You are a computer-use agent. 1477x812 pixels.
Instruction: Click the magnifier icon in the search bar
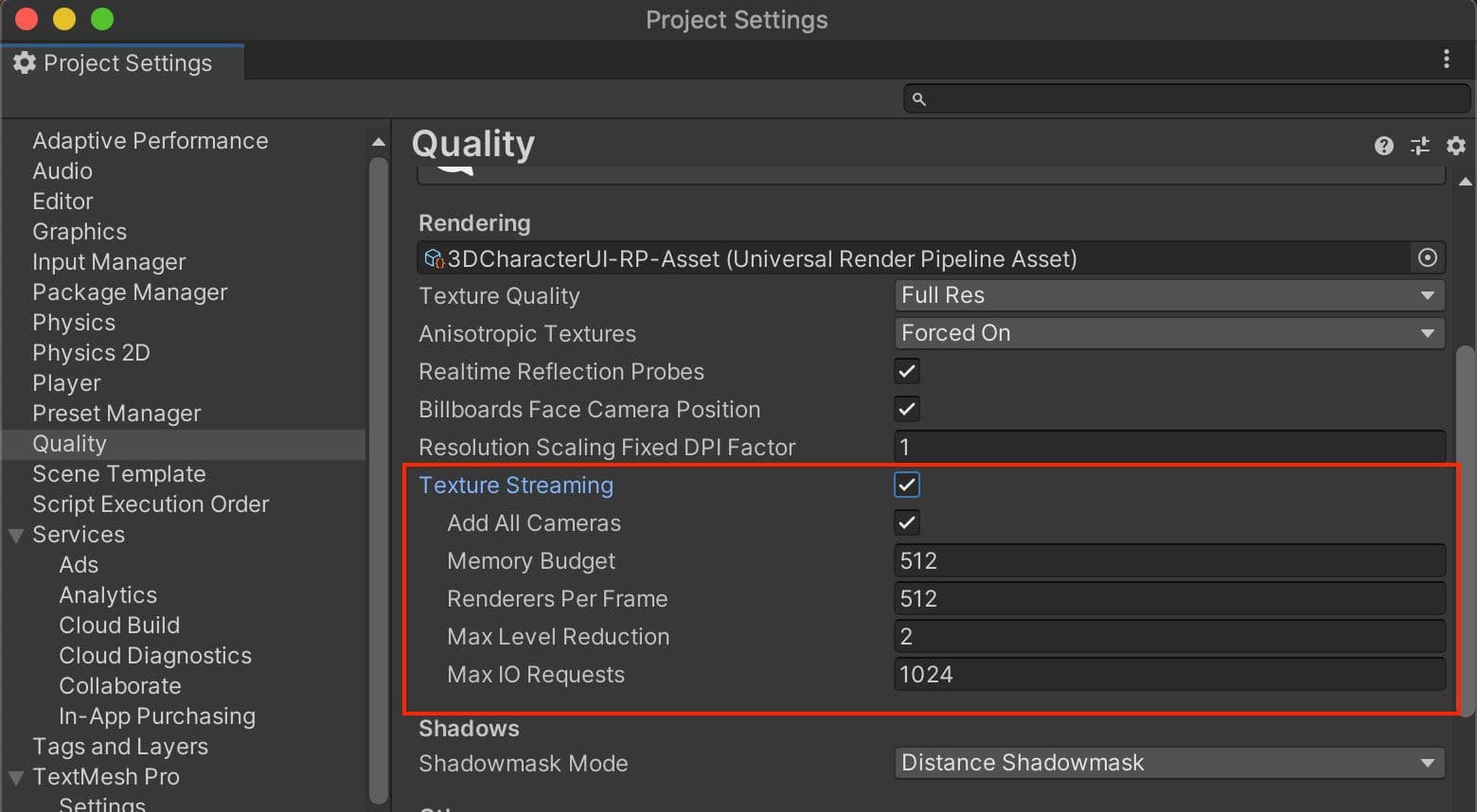pyautogui.click(x=917, y=98)
